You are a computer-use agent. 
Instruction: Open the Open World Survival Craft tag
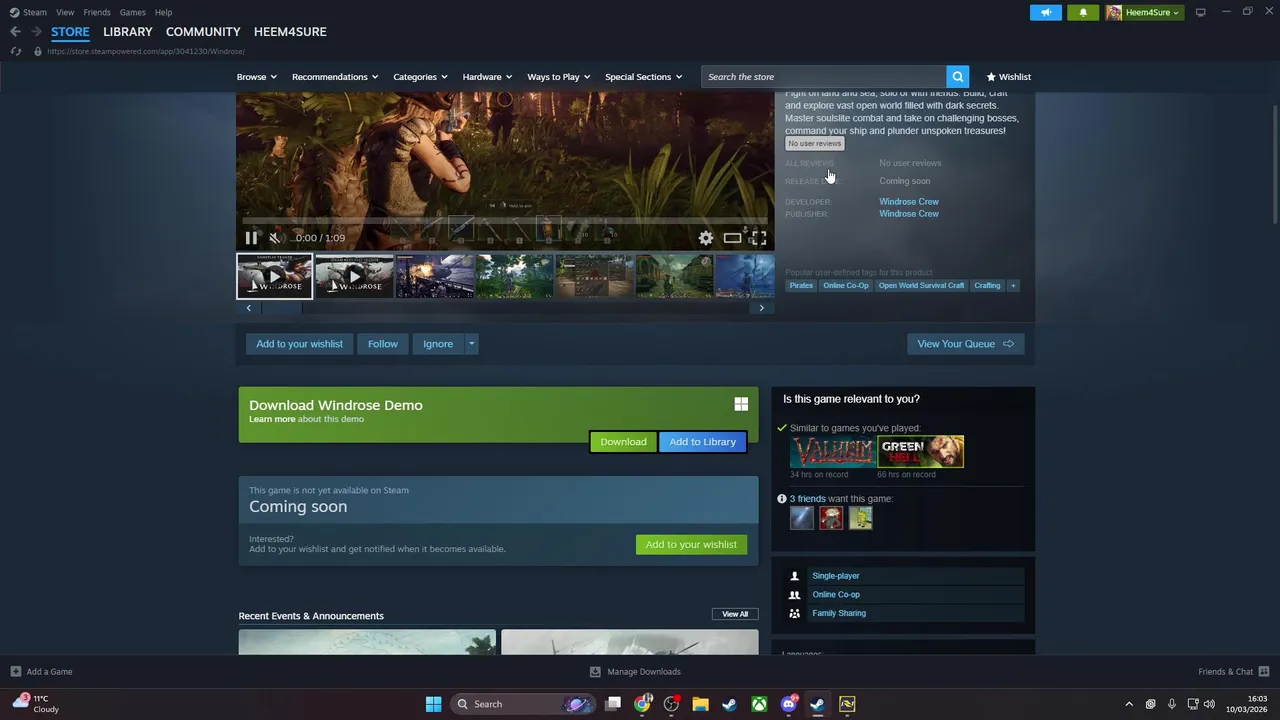coord(921,286)
